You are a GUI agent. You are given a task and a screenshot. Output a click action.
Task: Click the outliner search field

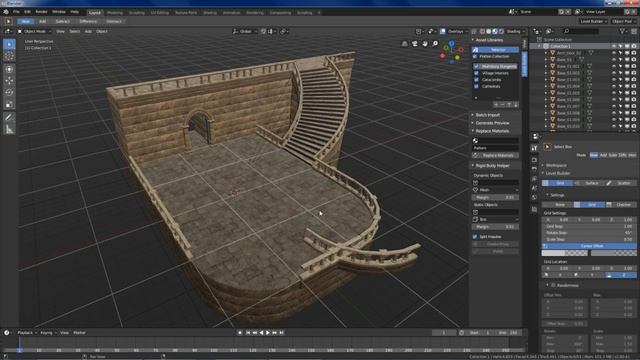click(581, 31)
